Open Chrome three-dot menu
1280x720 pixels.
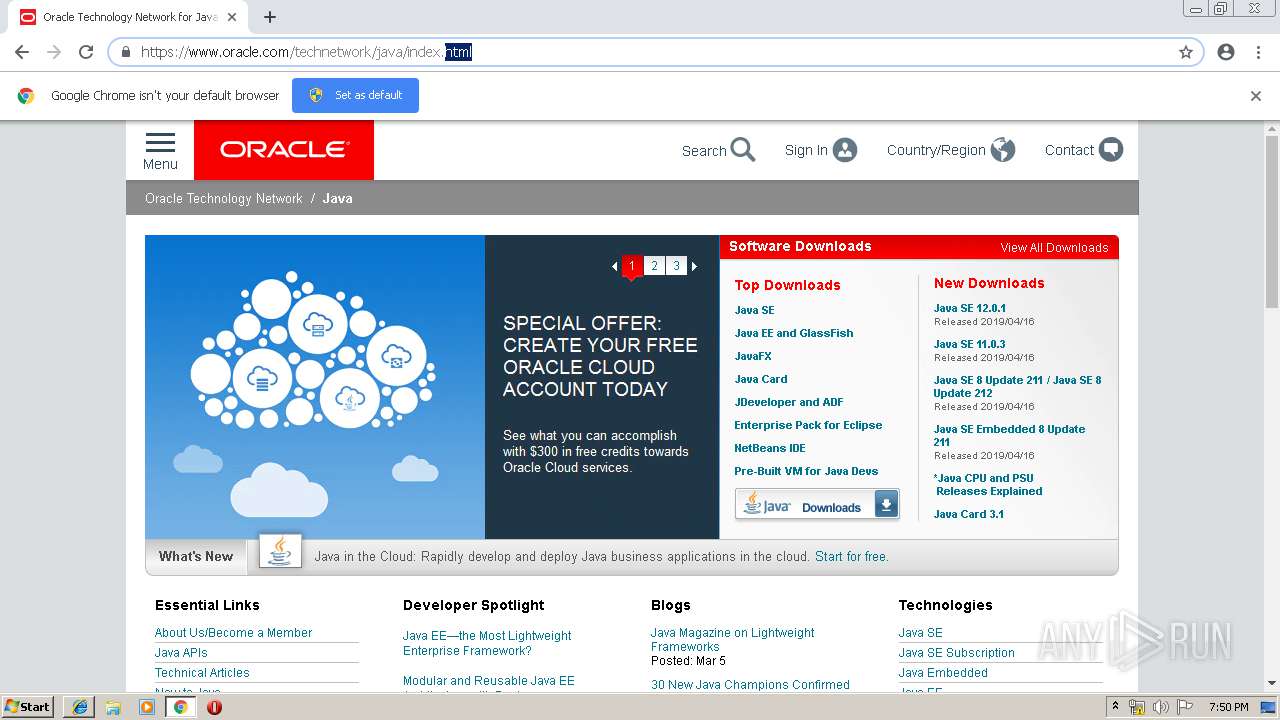1259,52
